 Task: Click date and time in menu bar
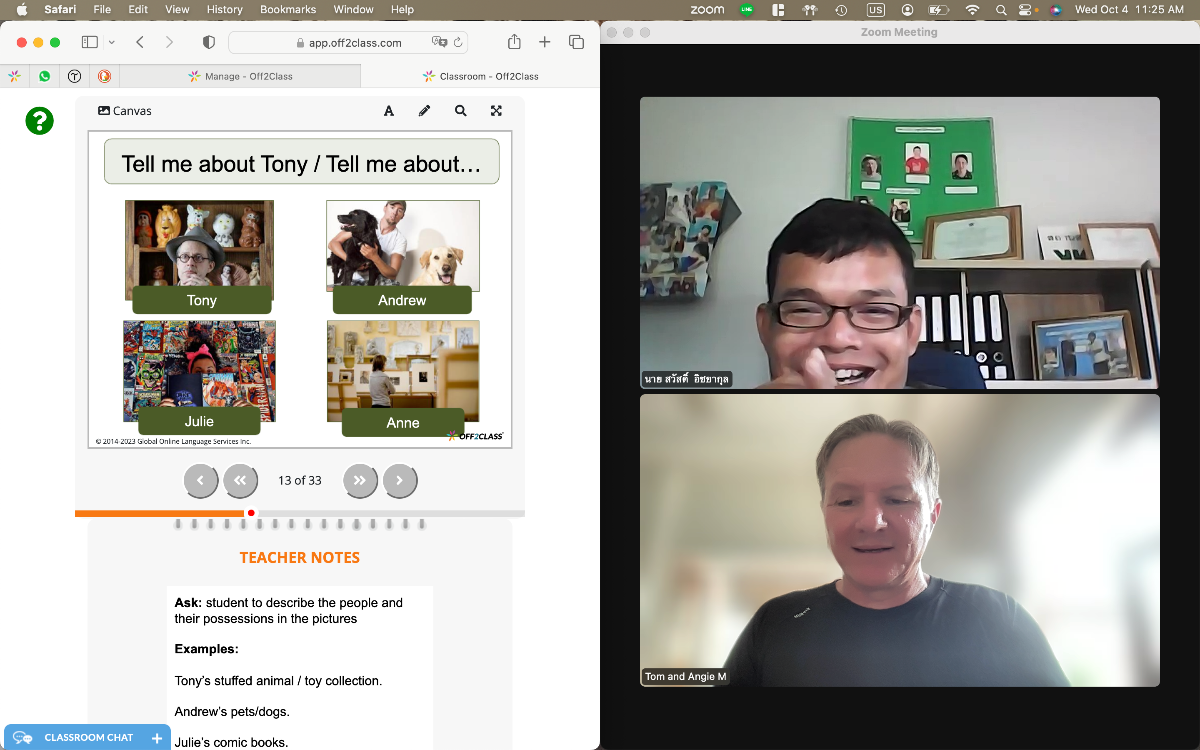(1129, 9)
